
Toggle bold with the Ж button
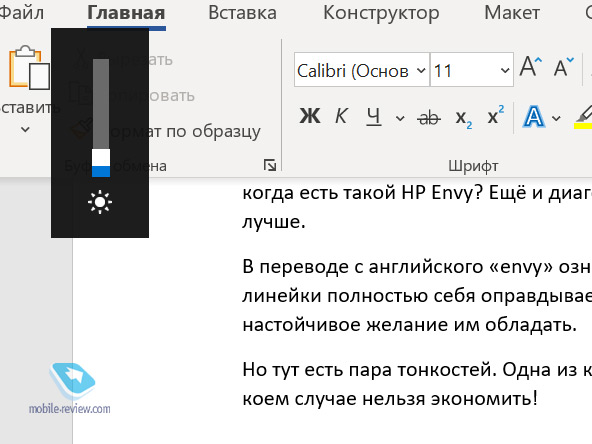point(310,116)
